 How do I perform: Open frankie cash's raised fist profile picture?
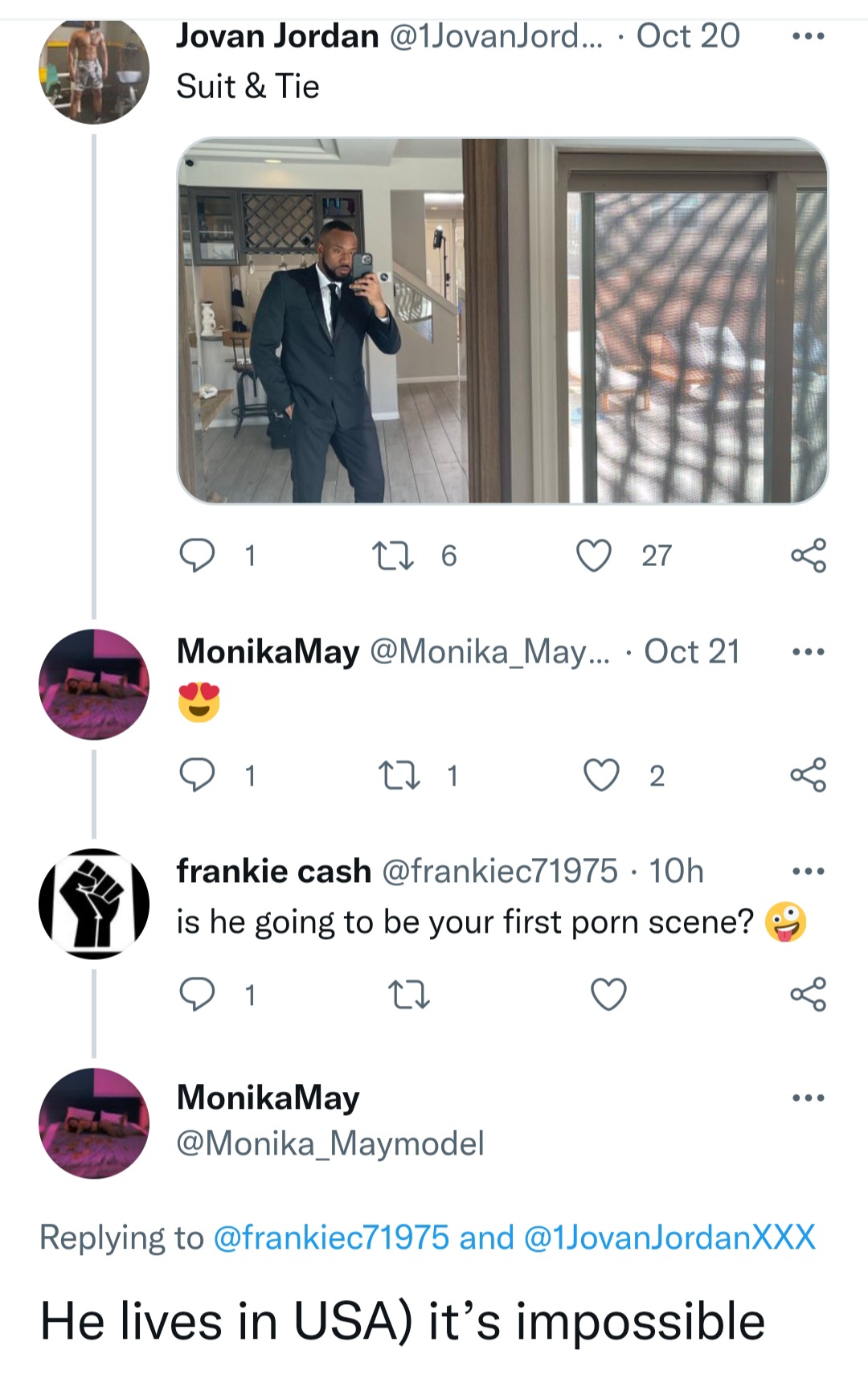click(94, 904)
